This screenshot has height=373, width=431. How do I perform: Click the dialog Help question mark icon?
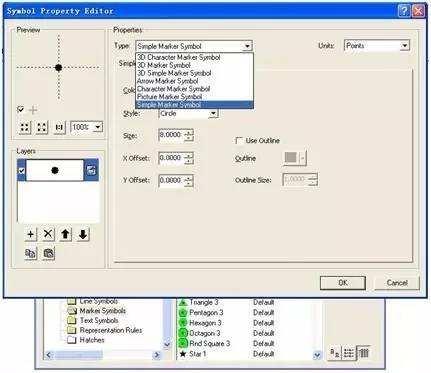click(x=404, y=11)
